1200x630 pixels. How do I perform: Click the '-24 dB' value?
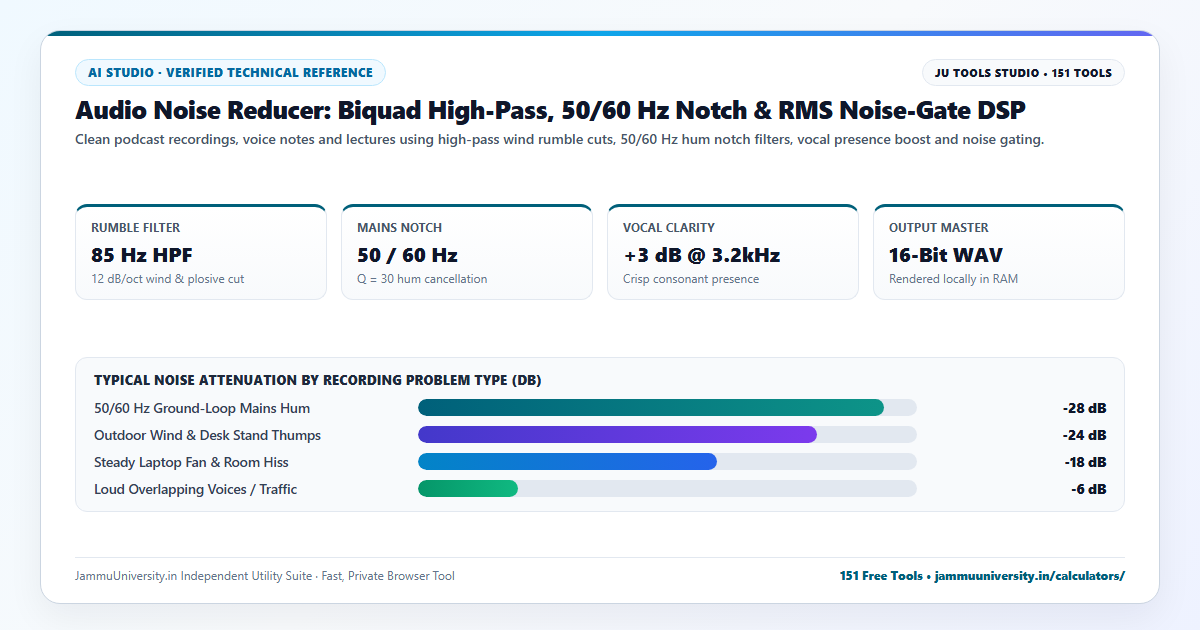point(1084,435)
